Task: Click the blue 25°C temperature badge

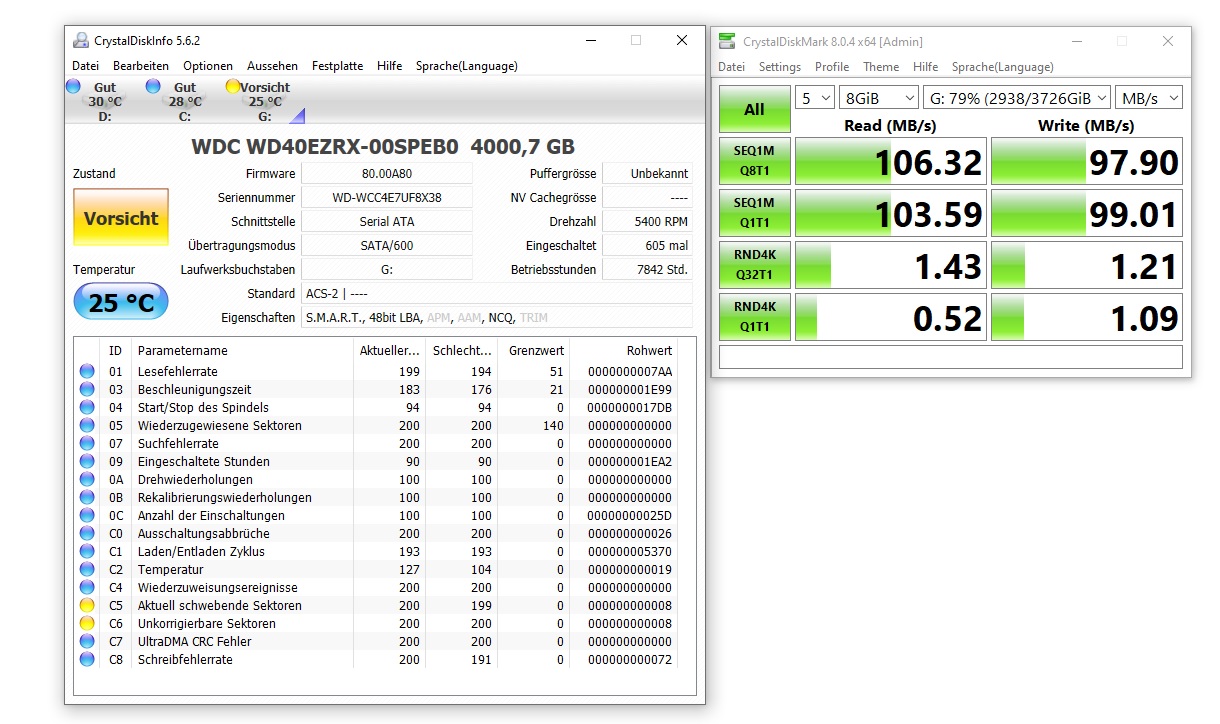Action: [x=120, y=301]
